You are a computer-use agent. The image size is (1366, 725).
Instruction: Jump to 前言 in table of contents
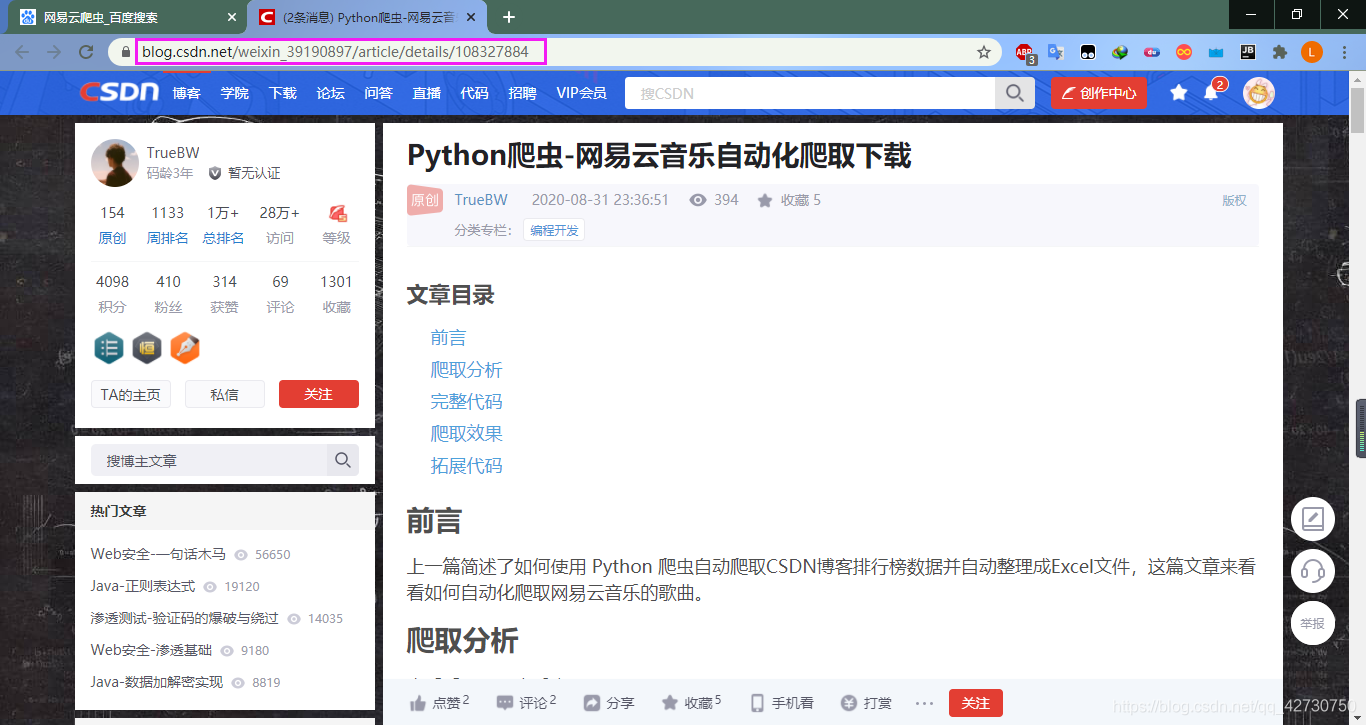448,337
